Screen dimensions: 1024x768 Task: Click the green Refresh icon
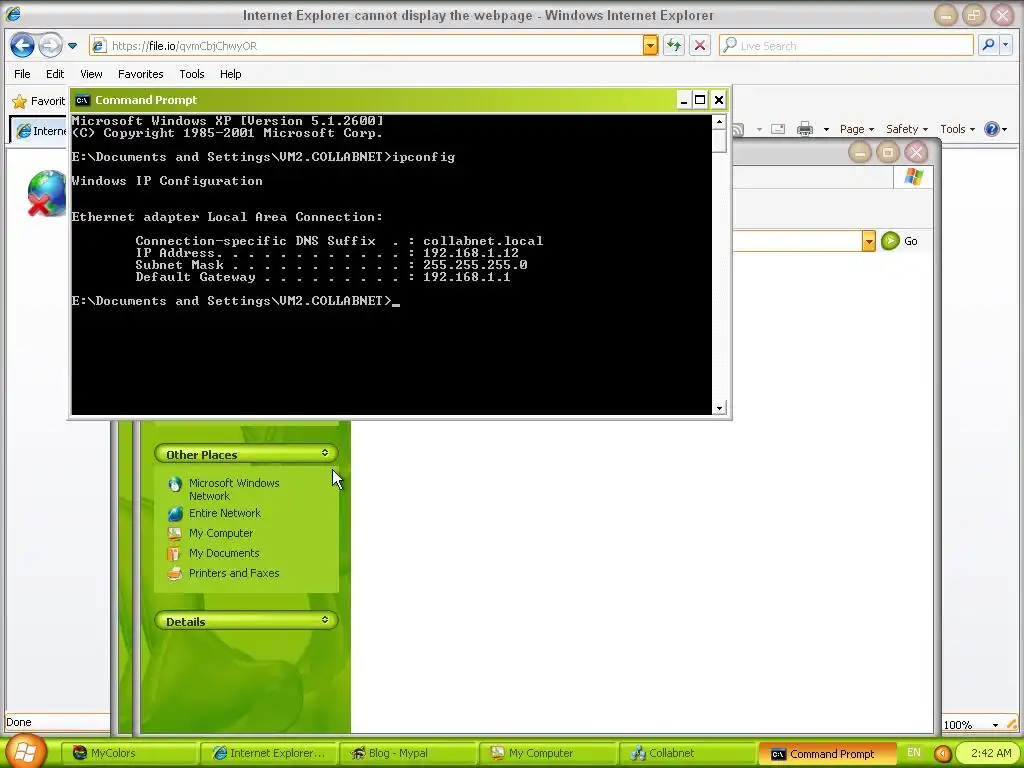click(673, 46)
